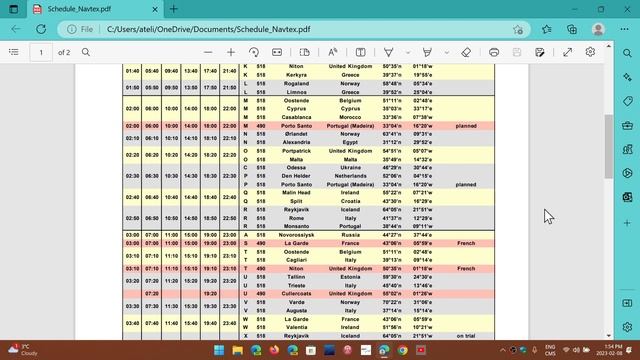
Task: Add a site to the sidebar
Action: coord(627,223)
